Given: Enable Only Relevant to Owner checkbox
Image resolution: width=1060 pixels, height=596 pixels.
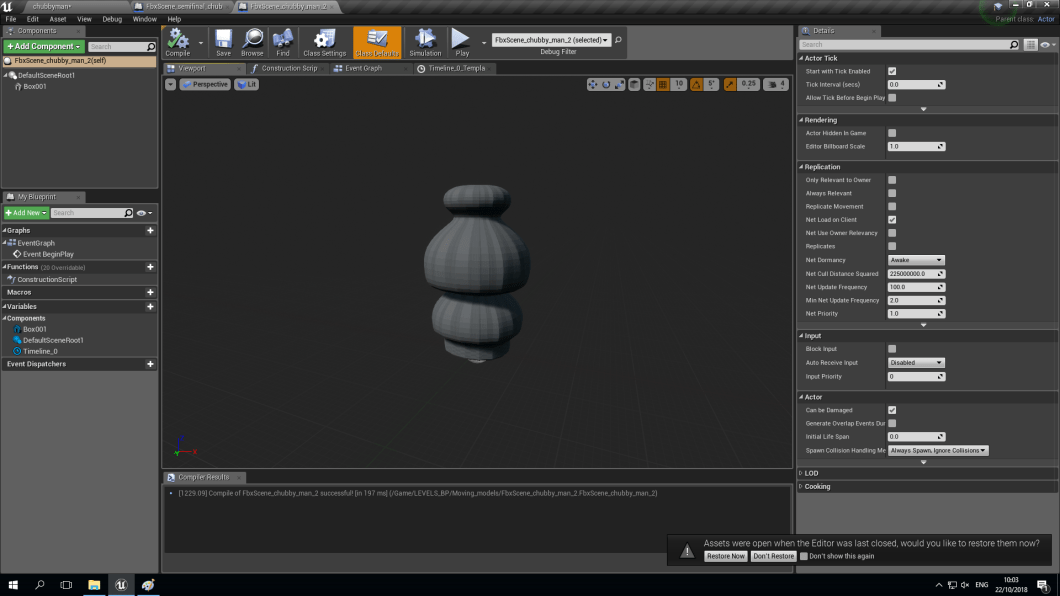Looking at the screenshot, I should [x=892, y=180].
